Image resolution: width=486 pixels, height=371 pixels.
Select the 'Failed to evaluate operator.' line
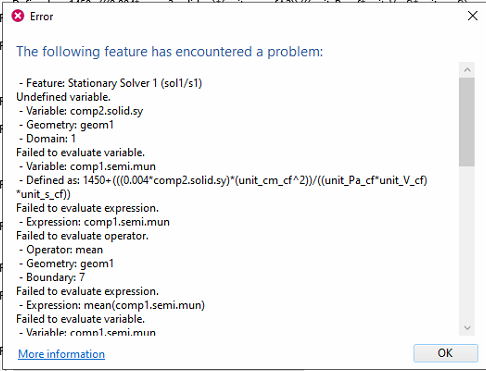(x=82, y=236)
